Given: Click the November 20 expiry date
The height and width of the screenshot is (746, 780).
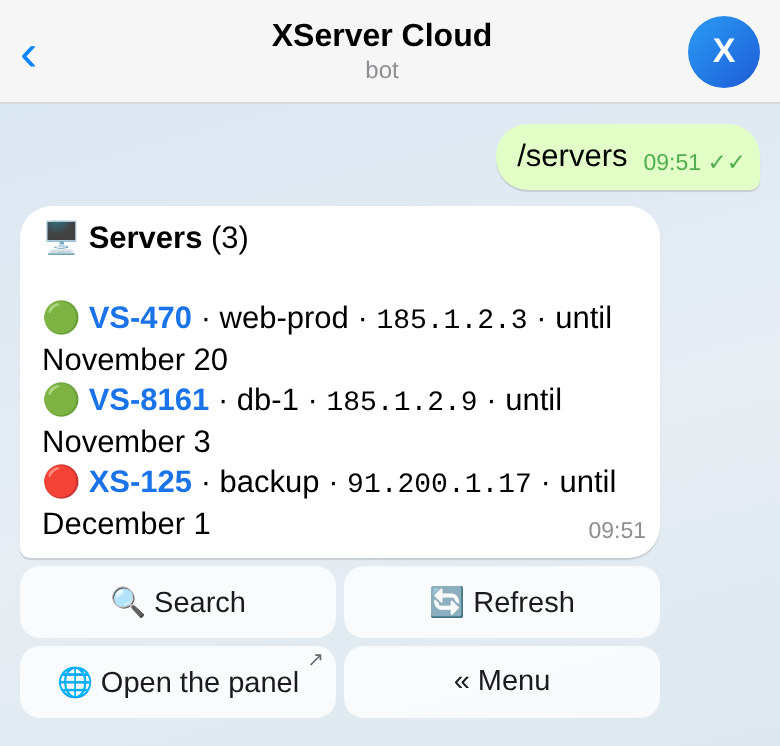Looking at the screenshot, I should click(135, 360).
